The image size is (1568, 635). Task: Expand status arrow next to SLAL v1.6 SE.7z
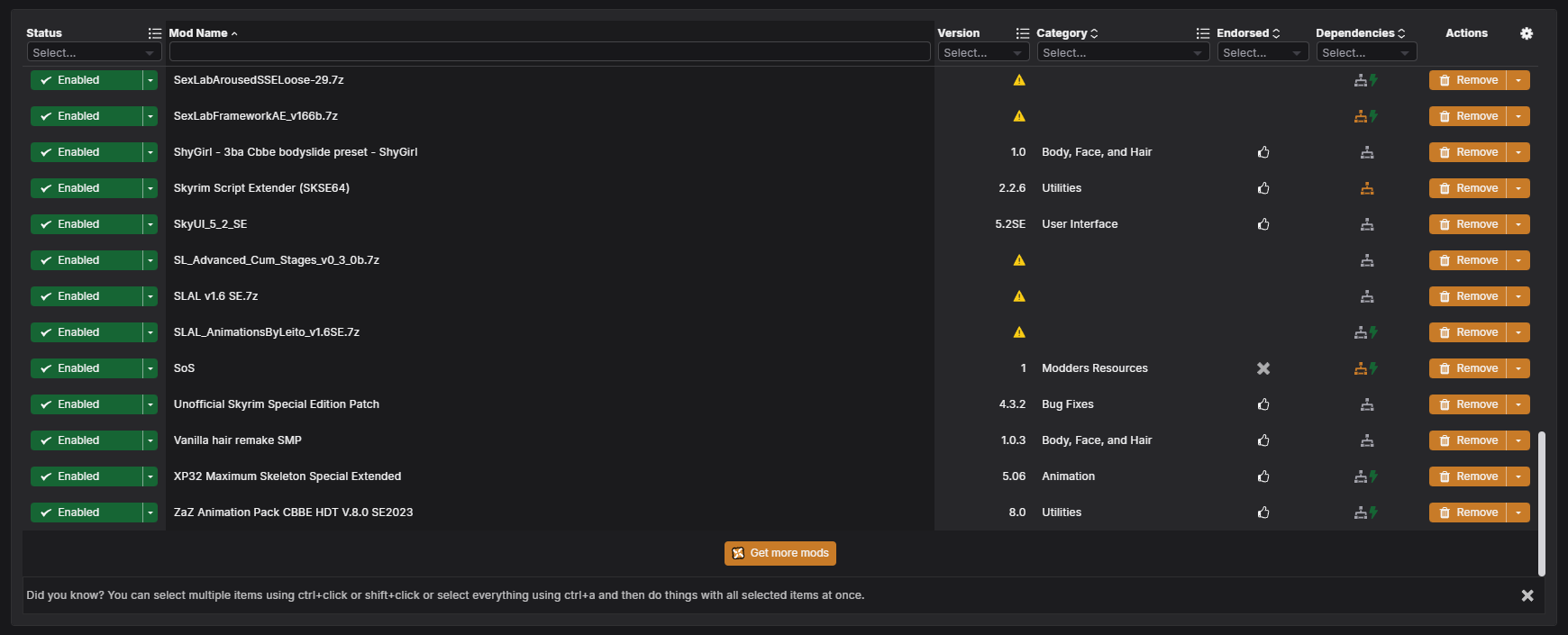point(150,296)
